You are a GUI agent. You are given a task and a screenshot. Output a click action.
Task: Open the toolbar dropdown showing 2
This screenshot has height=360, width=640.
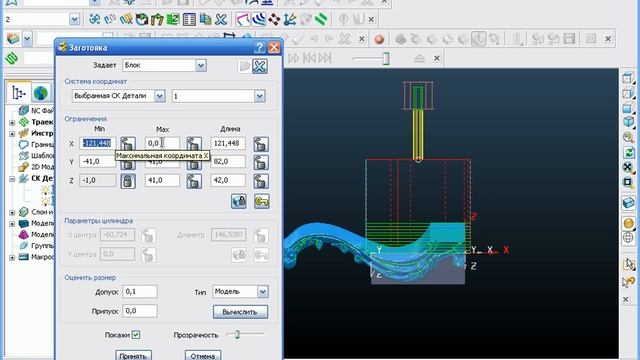(74, 19)
